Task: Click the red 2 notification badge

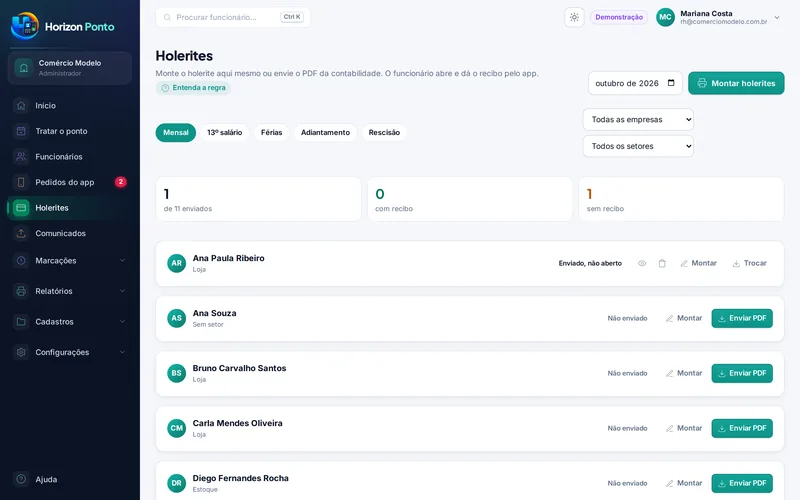Action: (x=120, y=182)
